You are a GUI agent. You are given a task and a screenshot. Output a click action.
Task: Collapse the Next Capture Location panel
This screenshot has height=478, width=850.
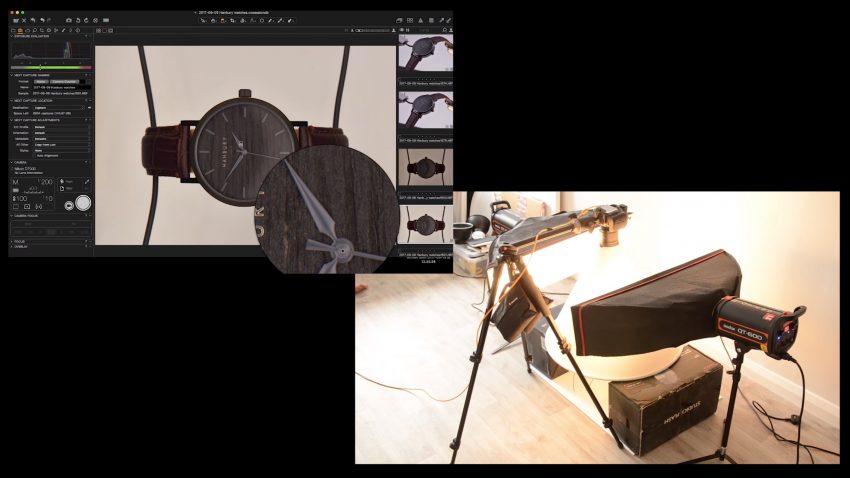[11, 100]
